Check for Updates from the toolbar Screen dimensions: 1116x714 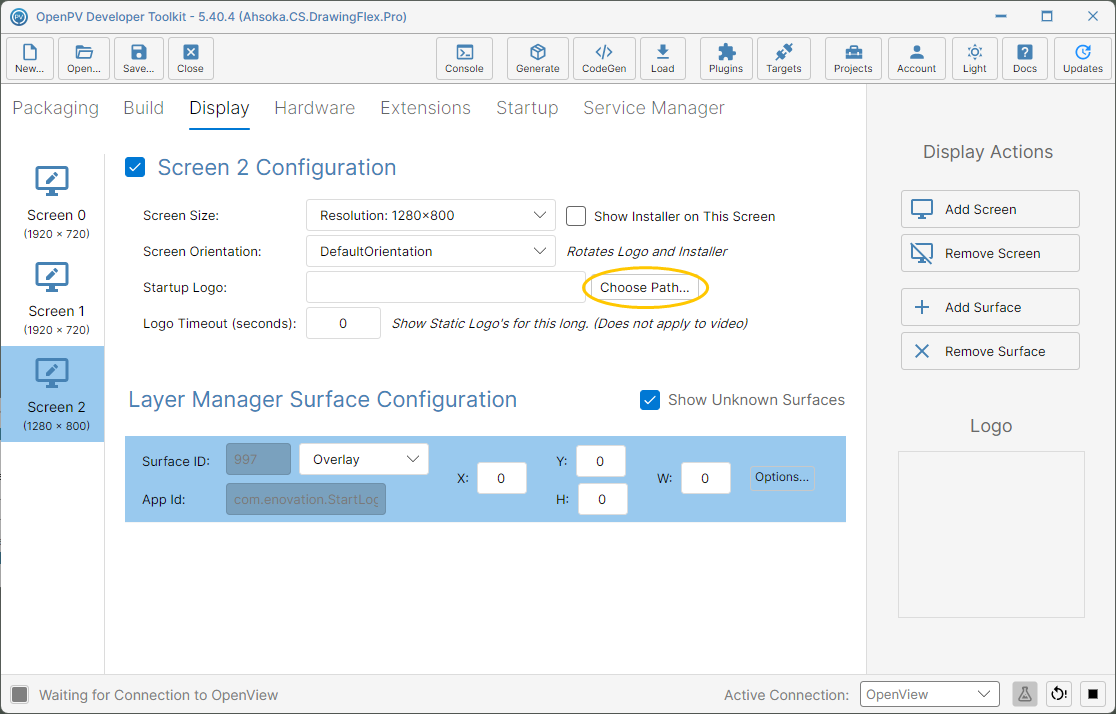1083,58
